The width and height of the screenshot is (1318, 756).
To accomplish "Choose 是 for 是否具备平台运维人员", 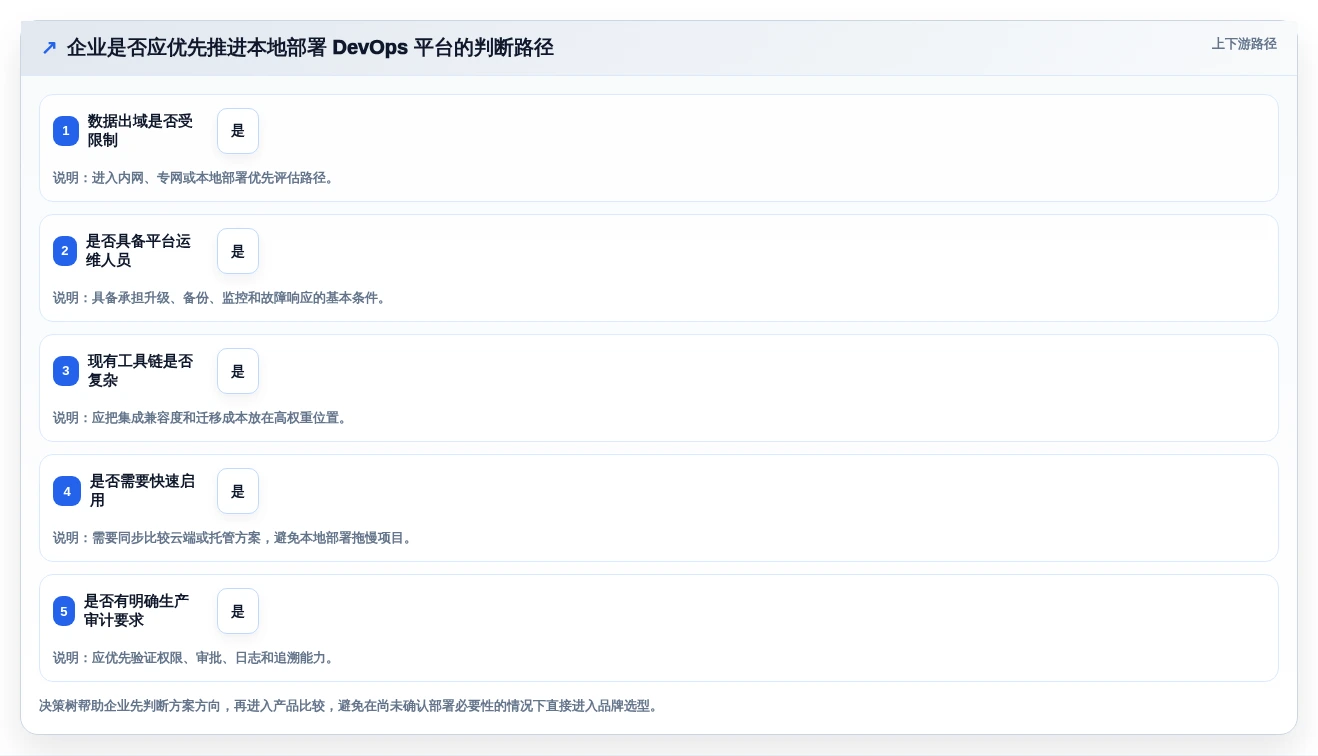I will [238, 251].
